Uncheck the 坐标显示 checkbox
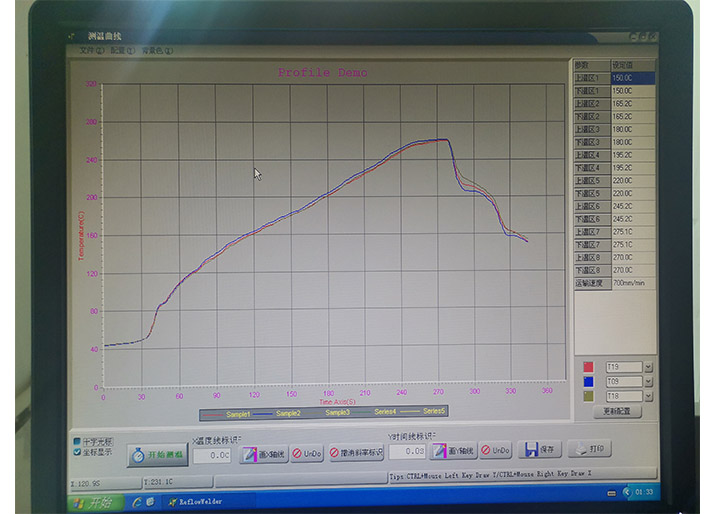The height and width of the screenshot is (514, 713). 77,451
